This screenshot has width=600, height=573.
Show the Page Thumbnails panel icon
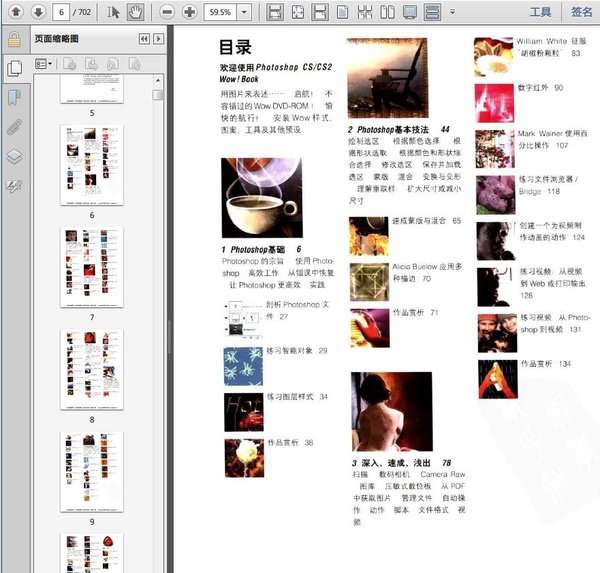(x=15, y=69)
